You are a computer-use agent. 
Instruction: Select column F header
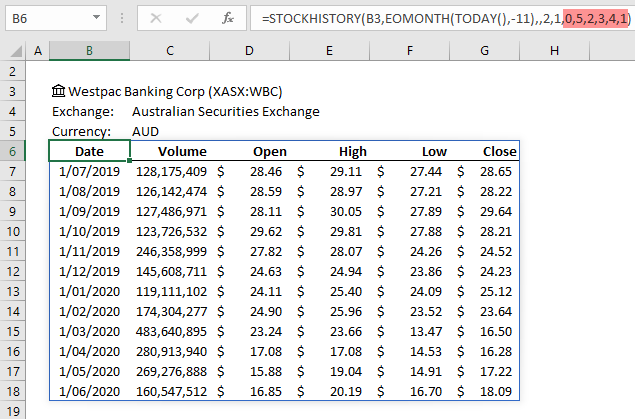tap(409, 51)
